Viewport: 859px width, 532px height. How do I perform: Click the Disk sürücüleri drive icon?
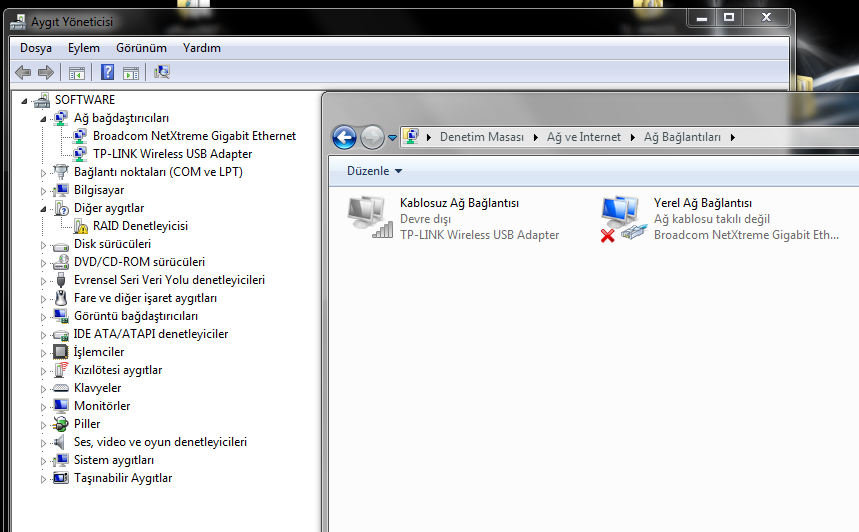(x=60, y=245)
